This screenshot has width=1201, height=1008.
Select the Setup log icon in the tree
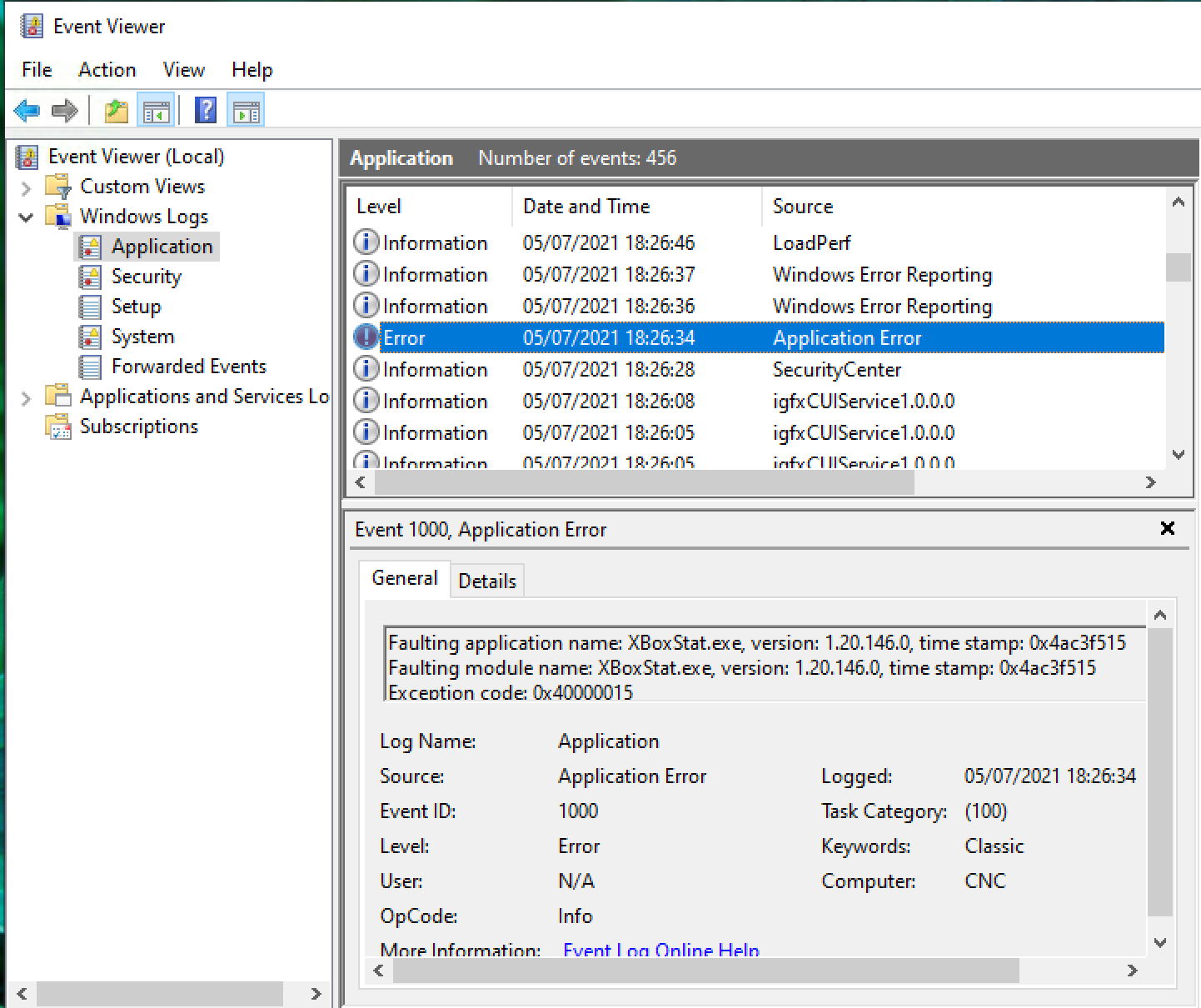coord(90,307)
